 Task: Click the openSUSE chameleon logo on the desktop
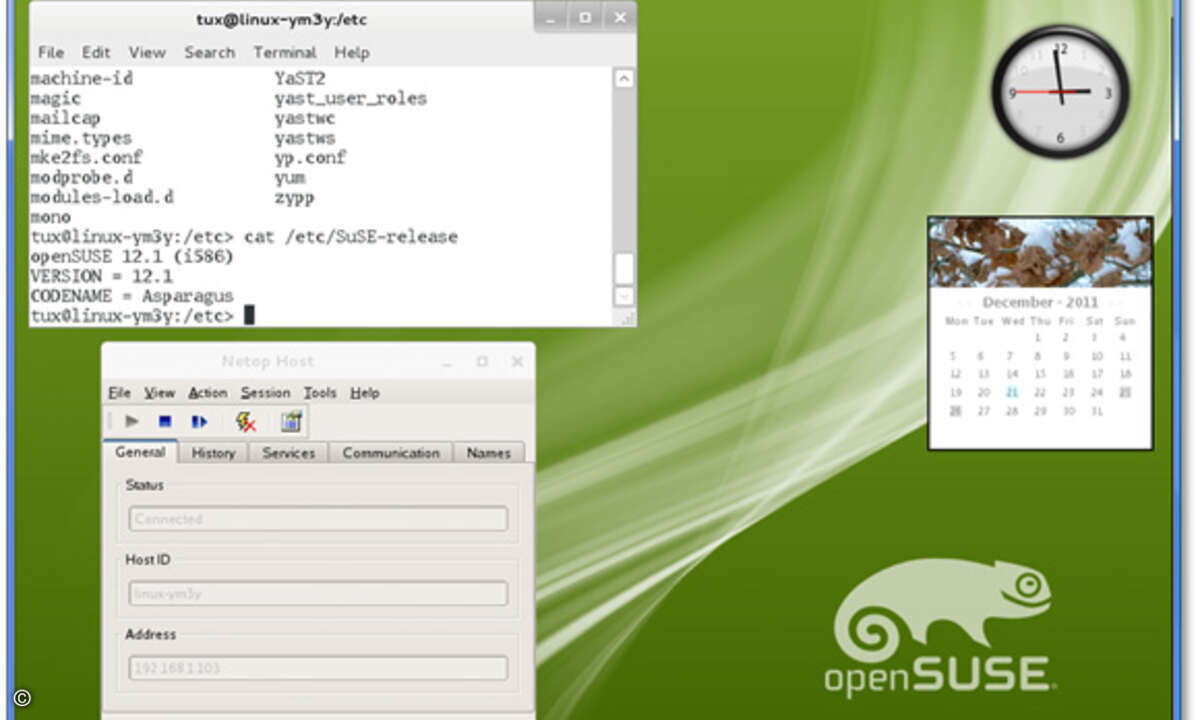(940, 628)
